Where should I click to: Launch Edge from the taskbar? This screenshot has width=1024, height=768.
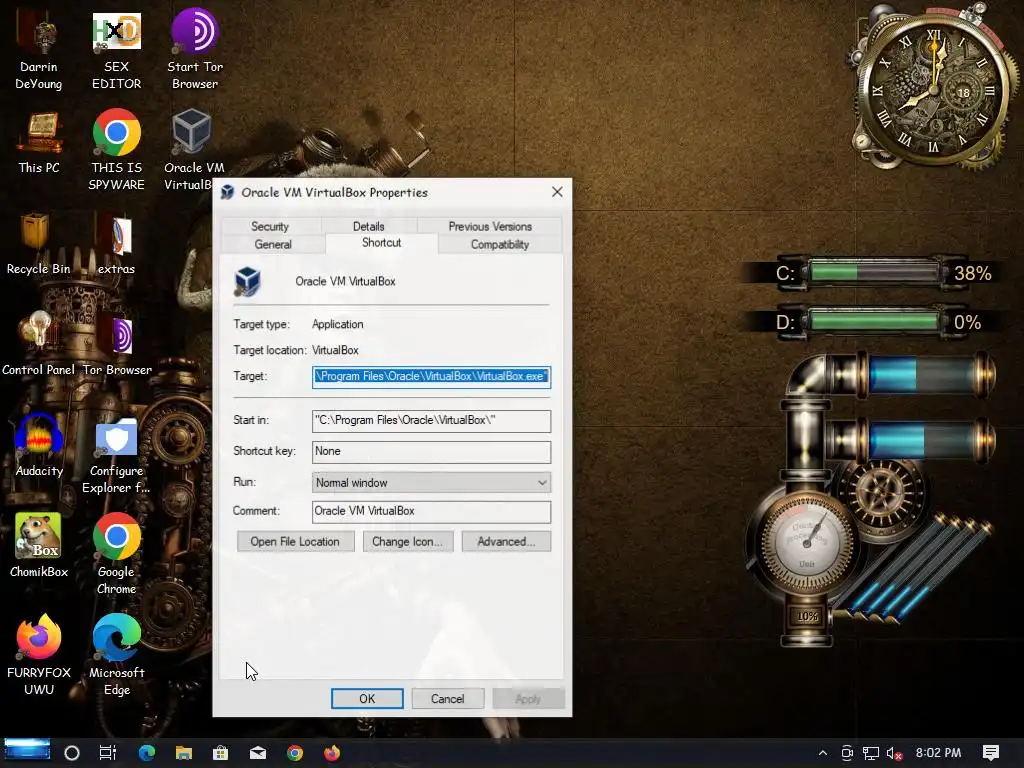pos(147,753)
